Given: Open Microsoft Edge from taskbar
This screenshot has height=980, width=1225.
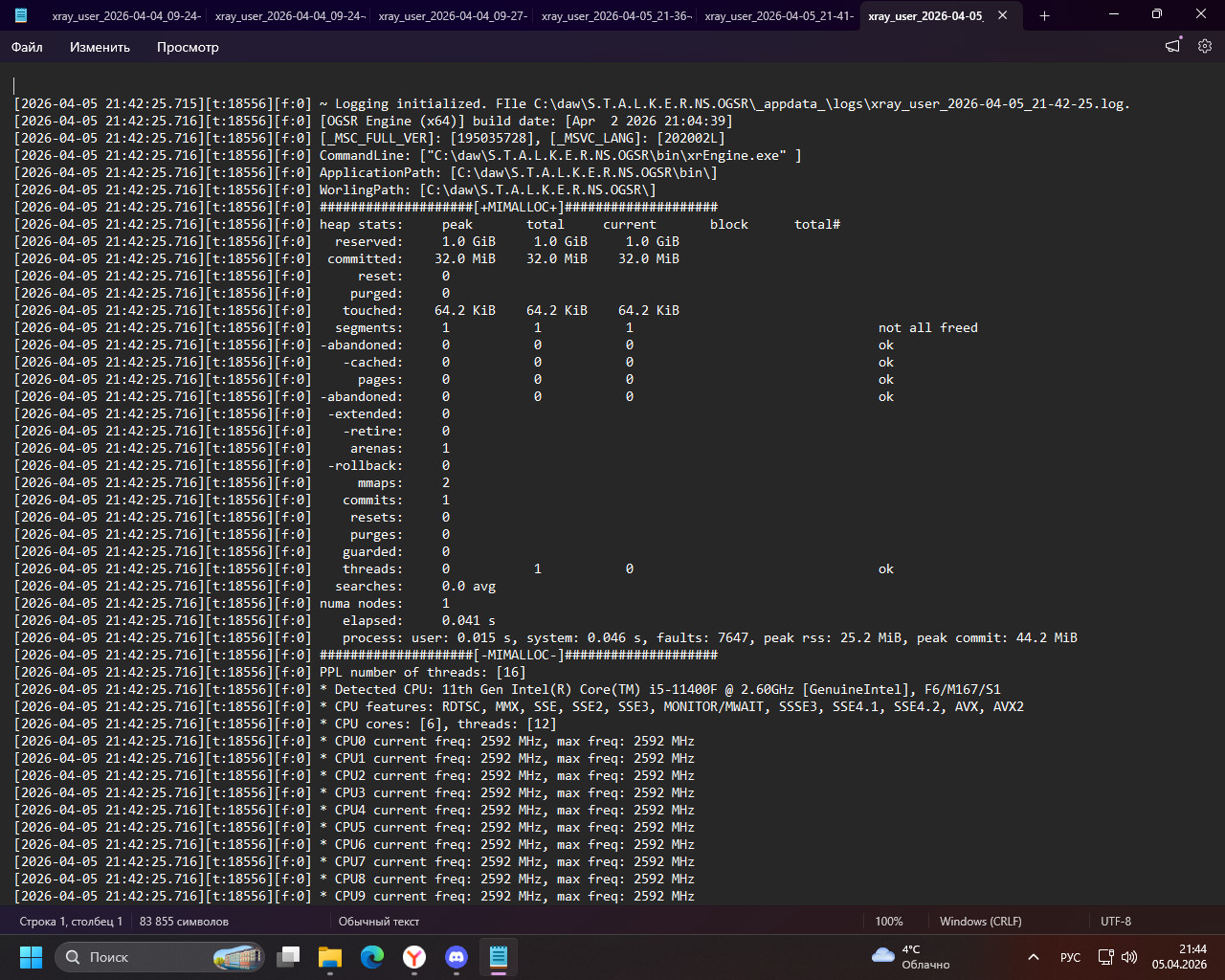Looking at the screenshot, I should click(x=372, y=957).
